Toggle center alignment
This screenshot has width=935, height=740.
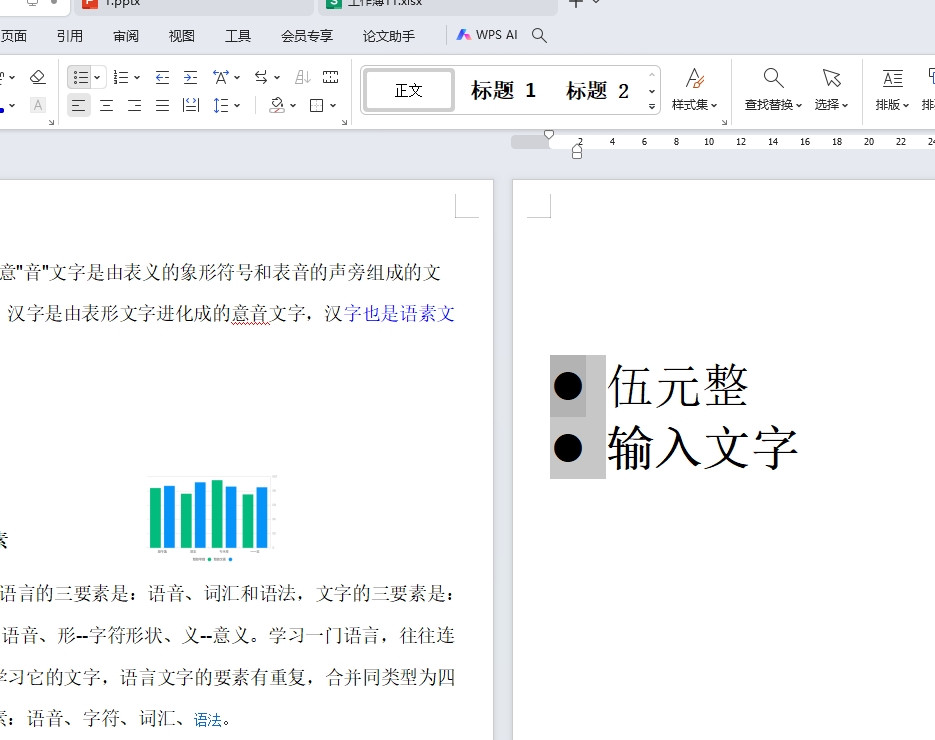coord(107,106)
